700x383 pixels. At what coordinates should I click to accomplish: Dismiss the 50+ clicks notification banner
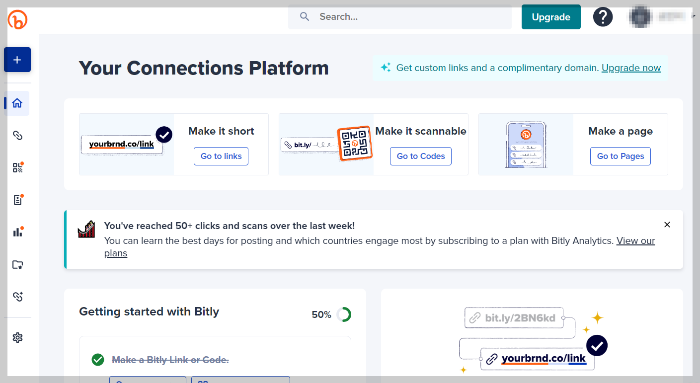click(x=667, y=225)
